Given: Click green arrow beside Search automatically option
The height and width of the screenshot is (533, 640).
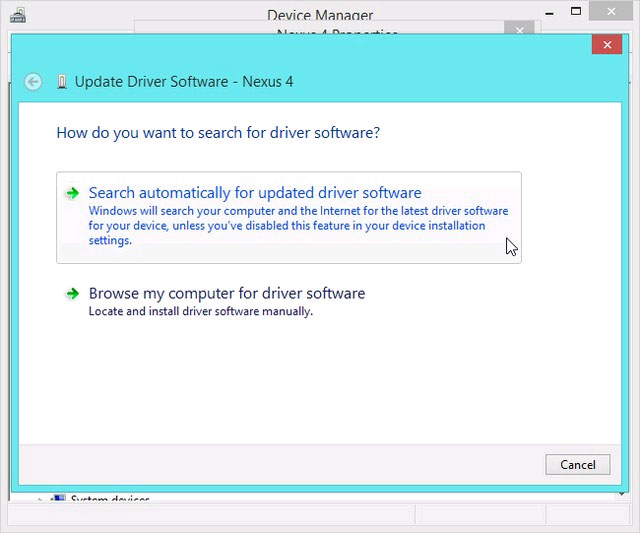Looking at the screenshot, I should click(72, 193).
